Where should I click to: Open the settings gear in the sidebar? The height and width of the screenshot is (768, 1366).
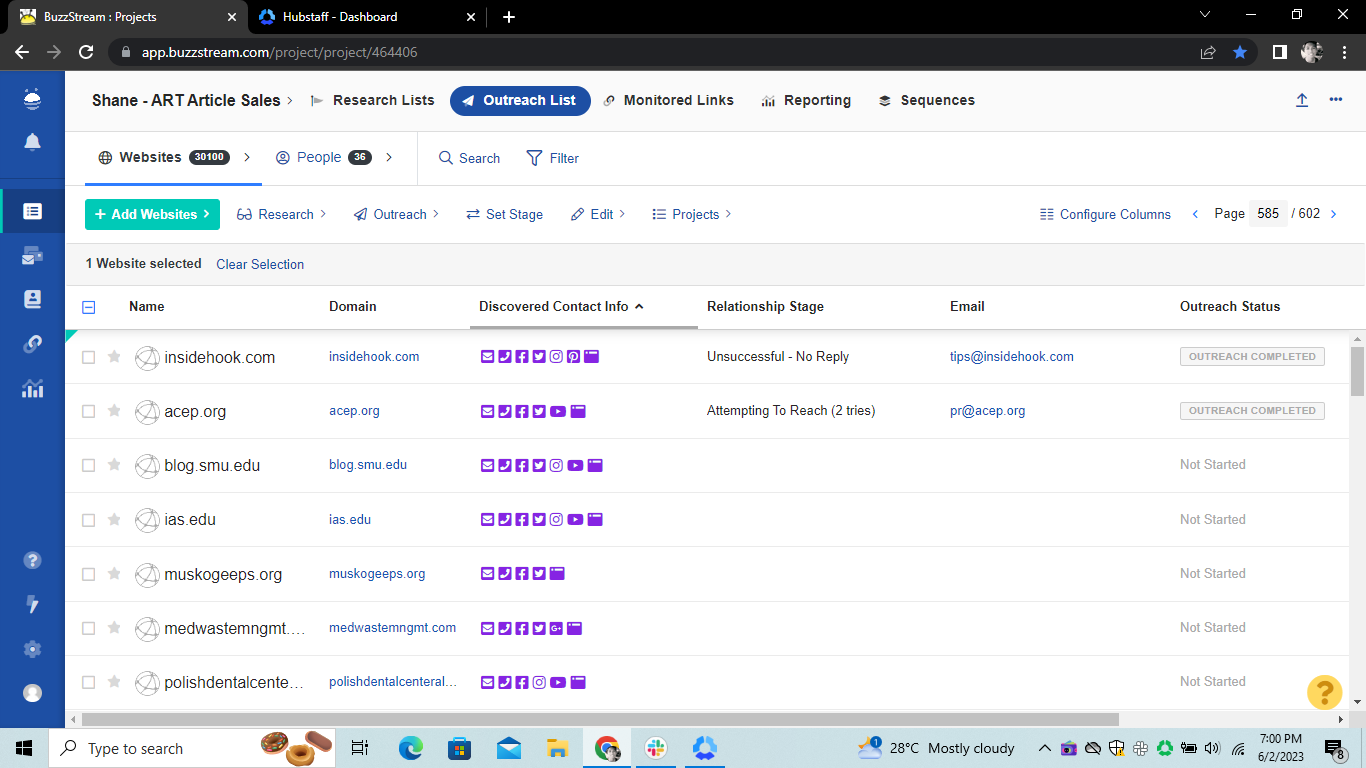(32, 649)
